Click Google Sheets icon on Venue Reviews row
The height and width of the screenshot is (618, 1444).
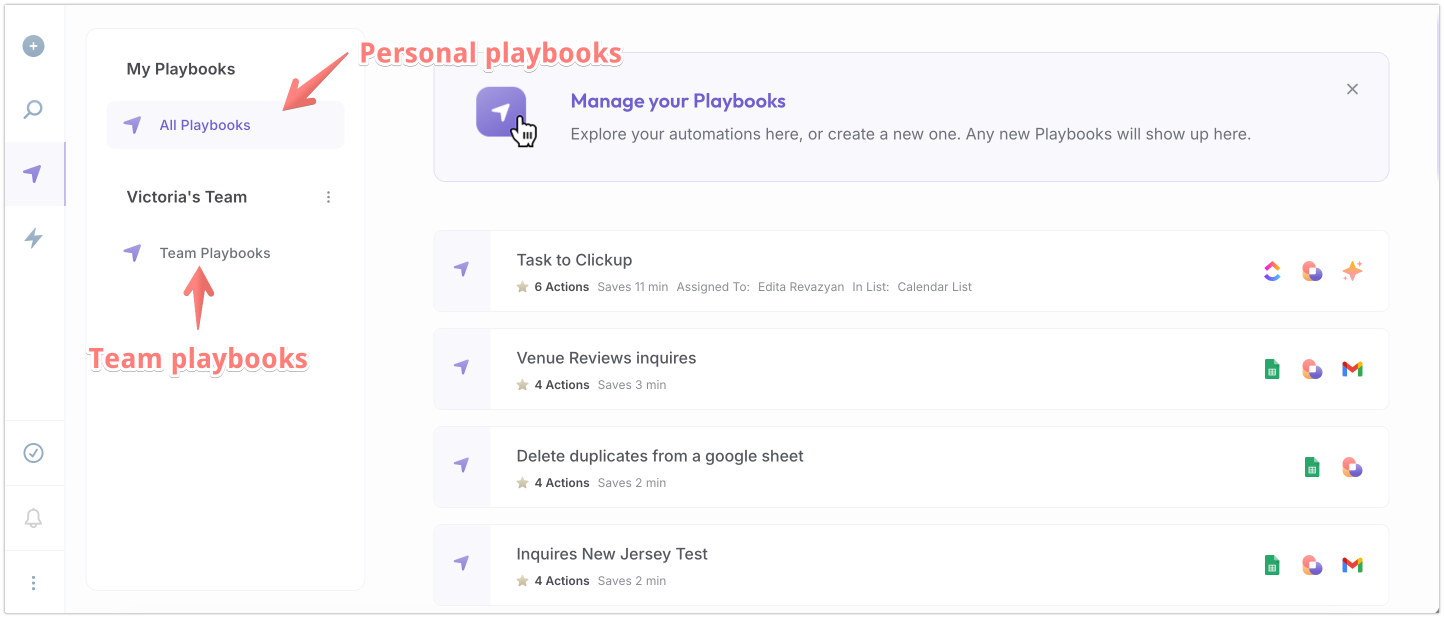(x=1272, y=369)
